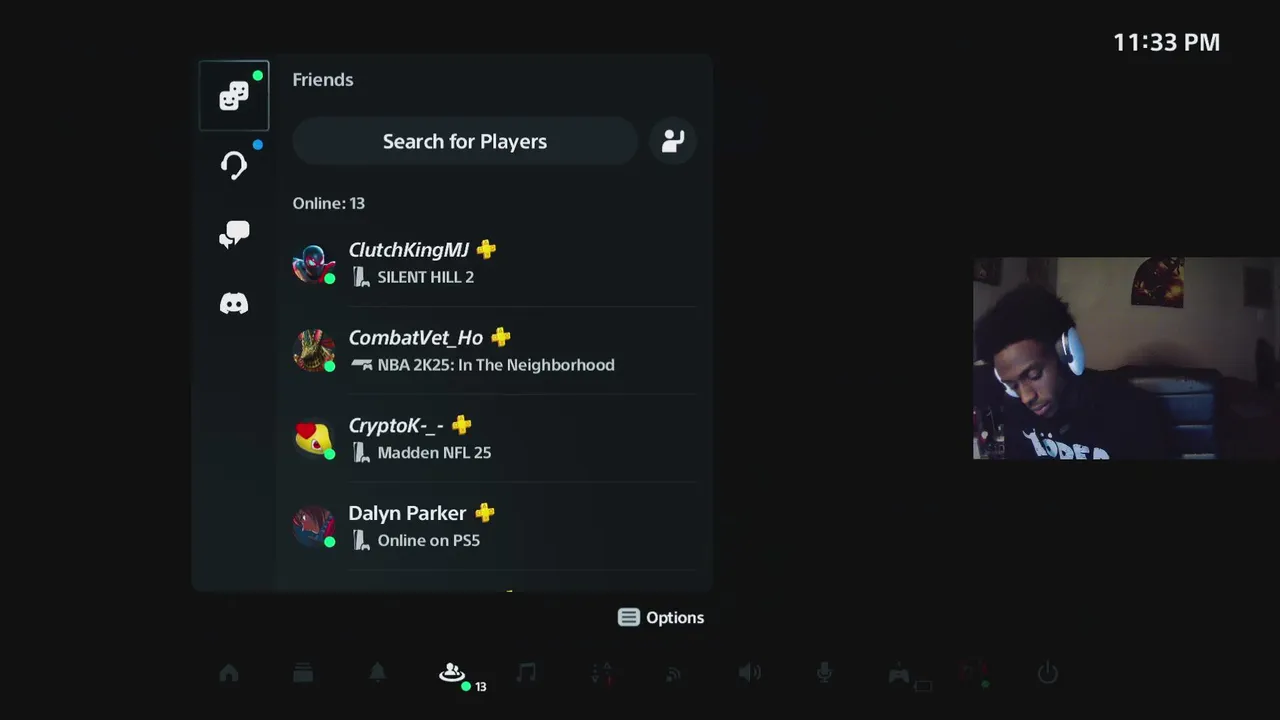The height and width of the screenshot is (720, 1280).
Task: Select Game Base friends icon showing 13
Action: 453,674
